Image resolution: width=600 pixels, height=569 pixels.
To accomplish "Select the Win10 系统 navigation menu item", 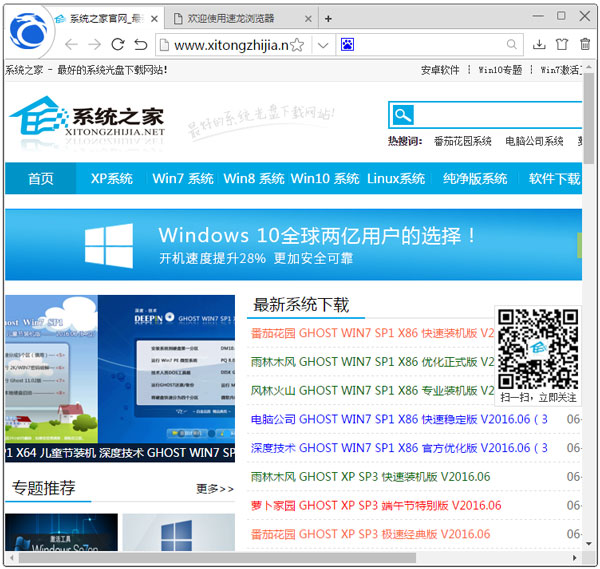I will (324, 179).
